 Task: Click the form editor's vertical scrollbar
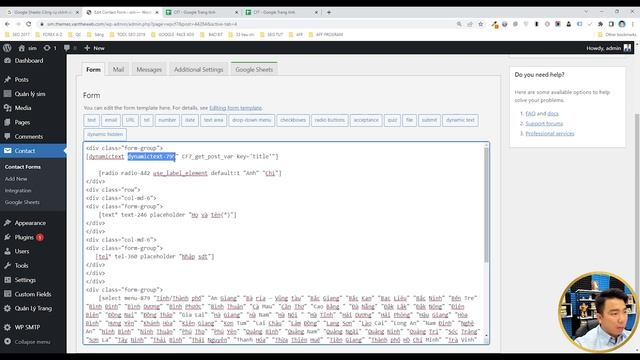(486, 243)
